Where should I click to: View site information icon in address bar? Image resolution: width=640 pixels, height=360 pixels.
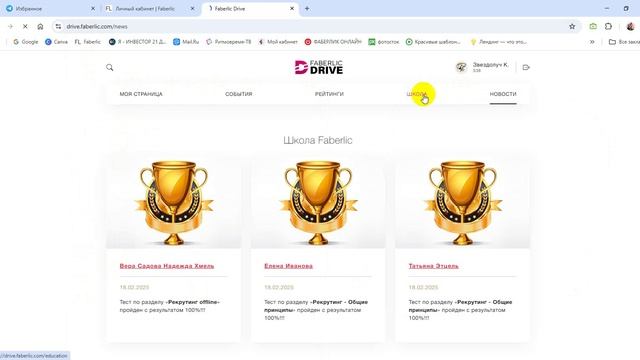point(58,27)
